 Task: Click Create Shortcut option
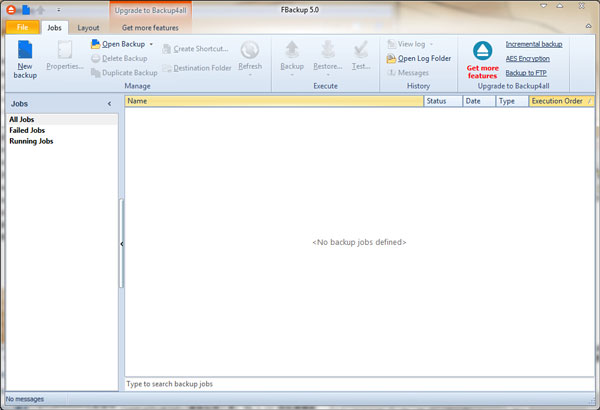tap(195, 49)
